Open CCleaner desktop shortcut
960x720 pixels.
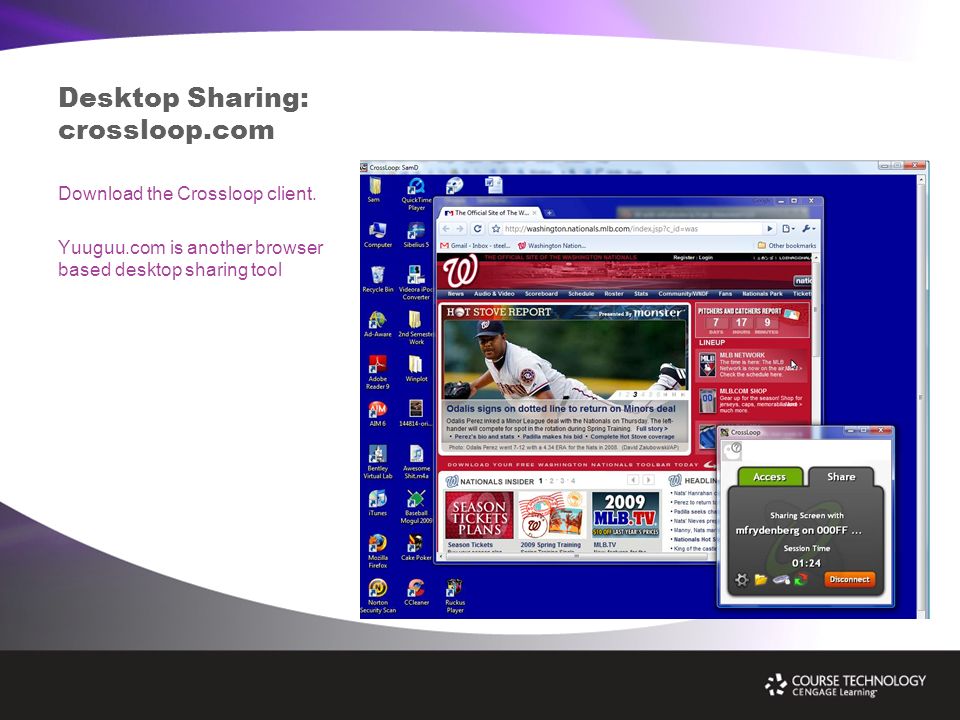point(416,592)
